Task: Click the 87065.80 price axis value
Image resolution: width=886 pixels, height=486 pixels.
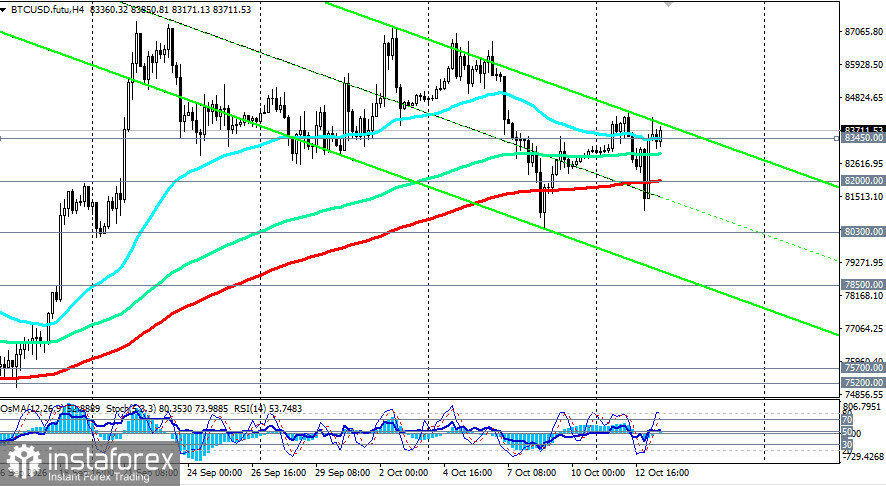Action: (863, 32)
